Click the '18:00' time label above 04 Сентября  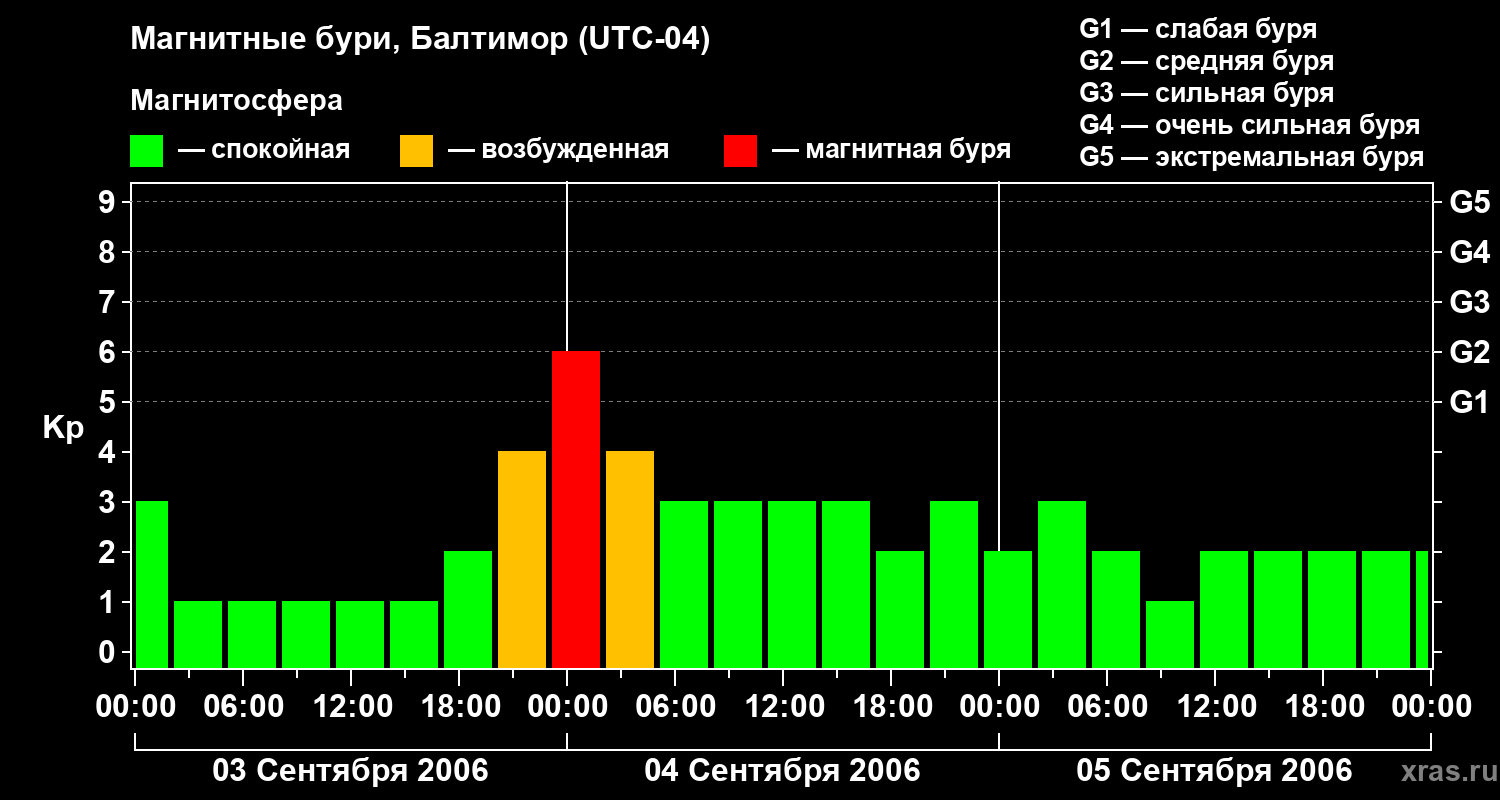892,707
